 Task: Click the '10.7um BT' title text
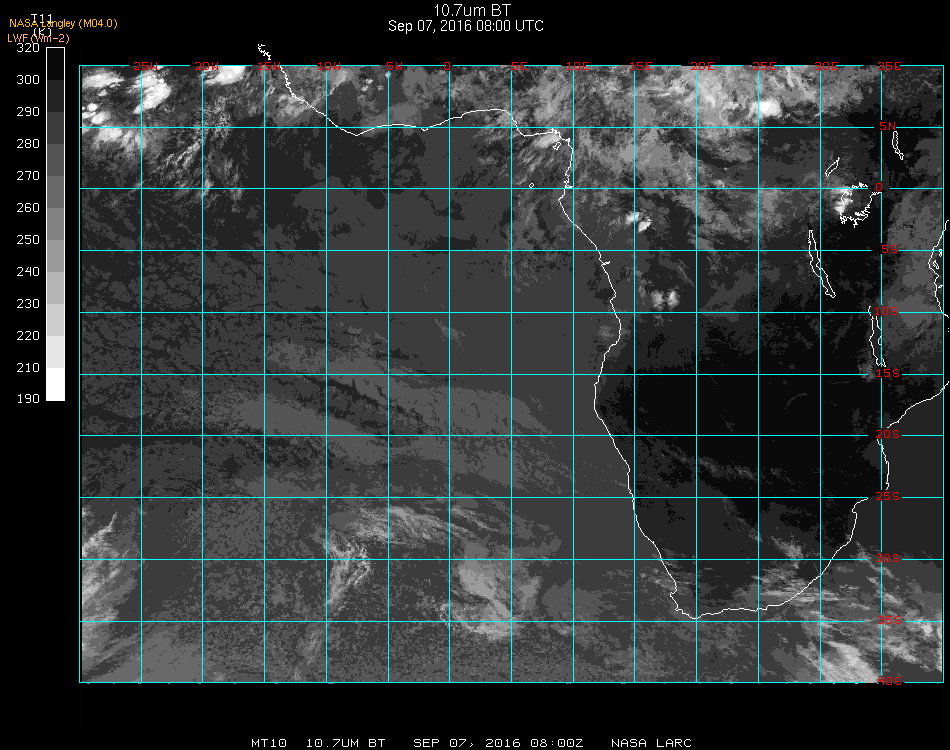point(471,10)
